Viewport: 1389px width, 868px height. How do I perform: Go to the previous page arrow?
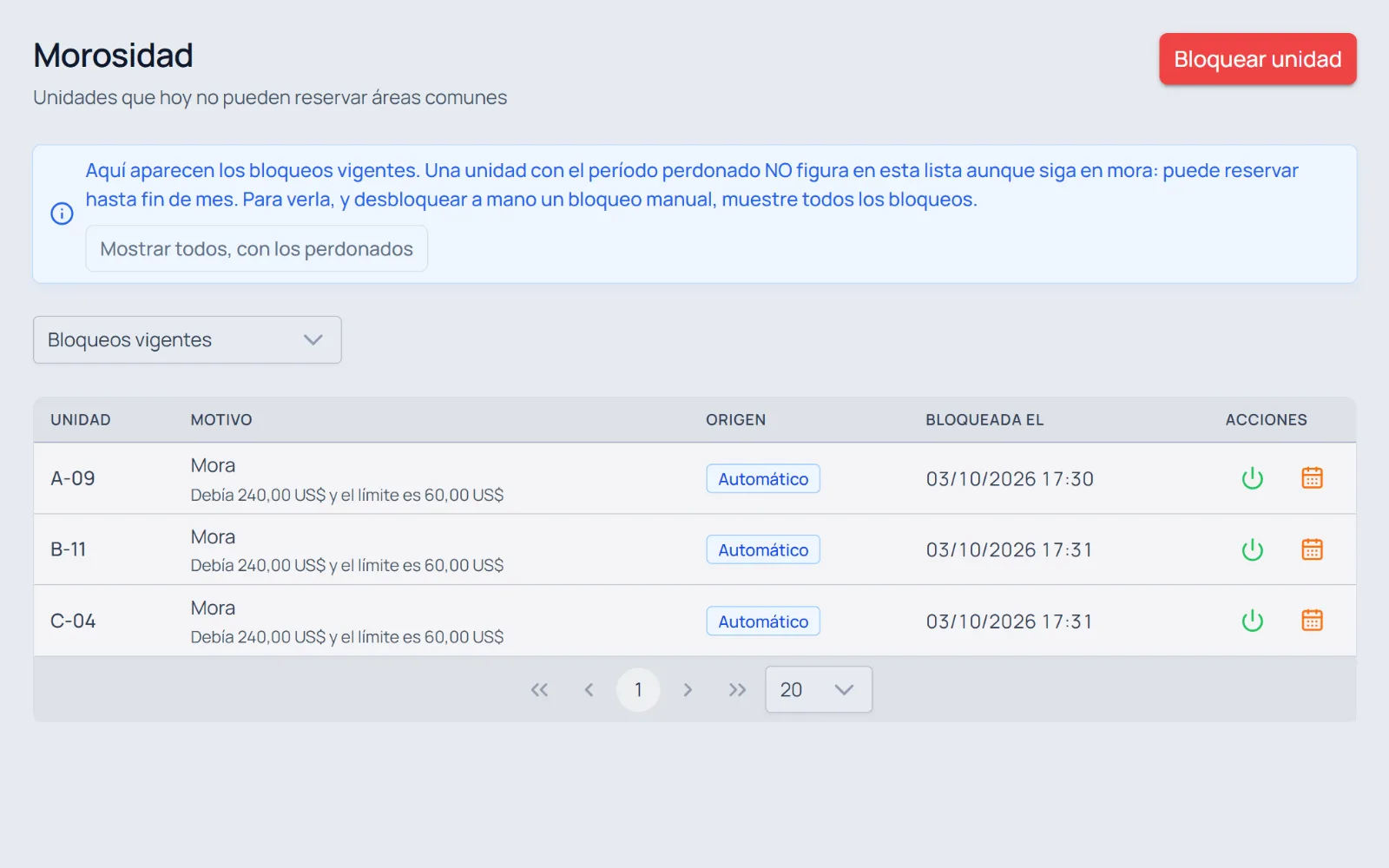(x=589, y=690)
